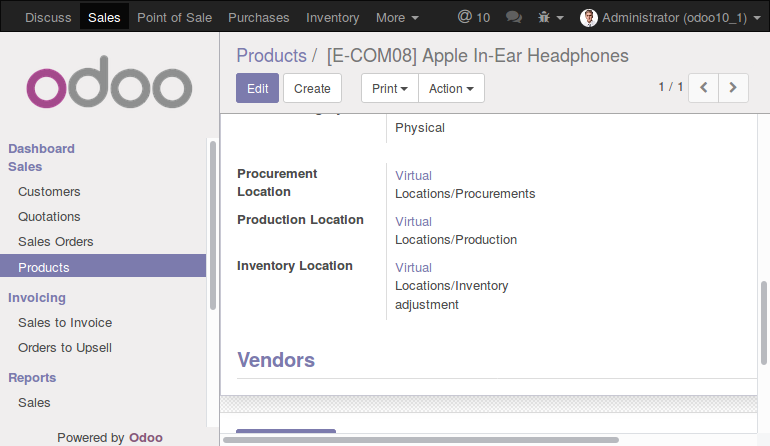Open Sales Orders in sidebar
Viewport: 770px width, 446px height.
[x=55, y=242]
